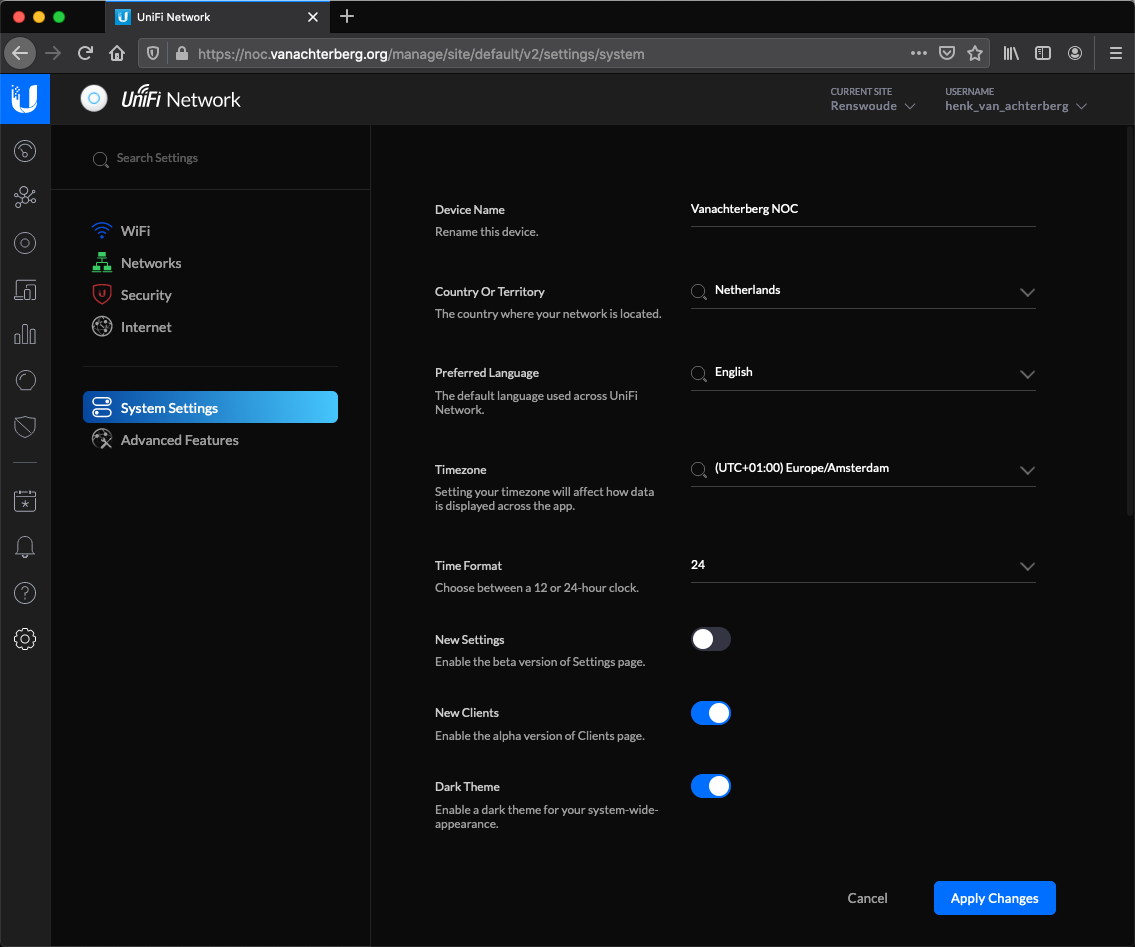
Task: Enable the New Settings beta toggle
Action: [711, 639]
